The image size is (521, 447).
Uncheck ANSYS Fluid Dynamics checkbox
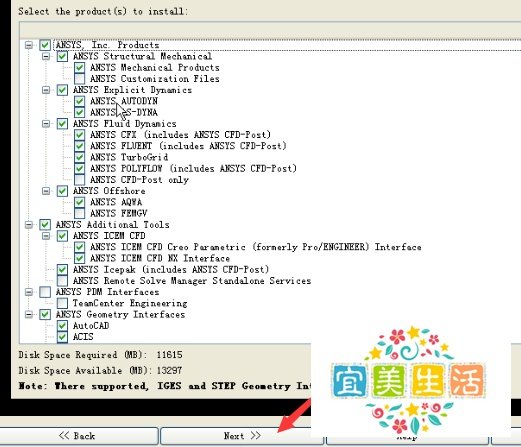pos(62,124)
